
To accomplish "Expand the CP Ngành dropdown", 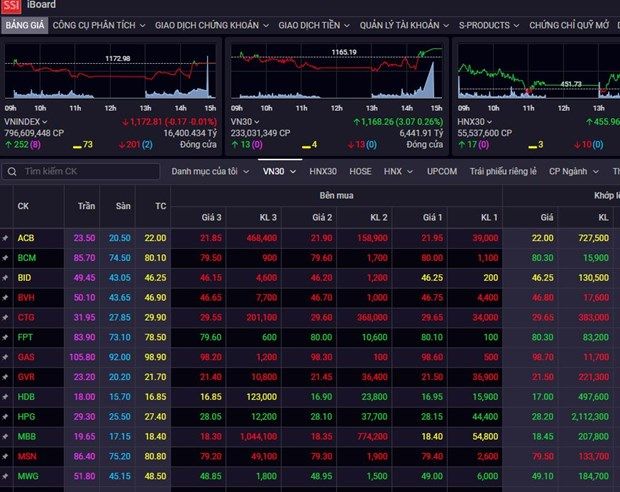I will [x=574, y=172].
